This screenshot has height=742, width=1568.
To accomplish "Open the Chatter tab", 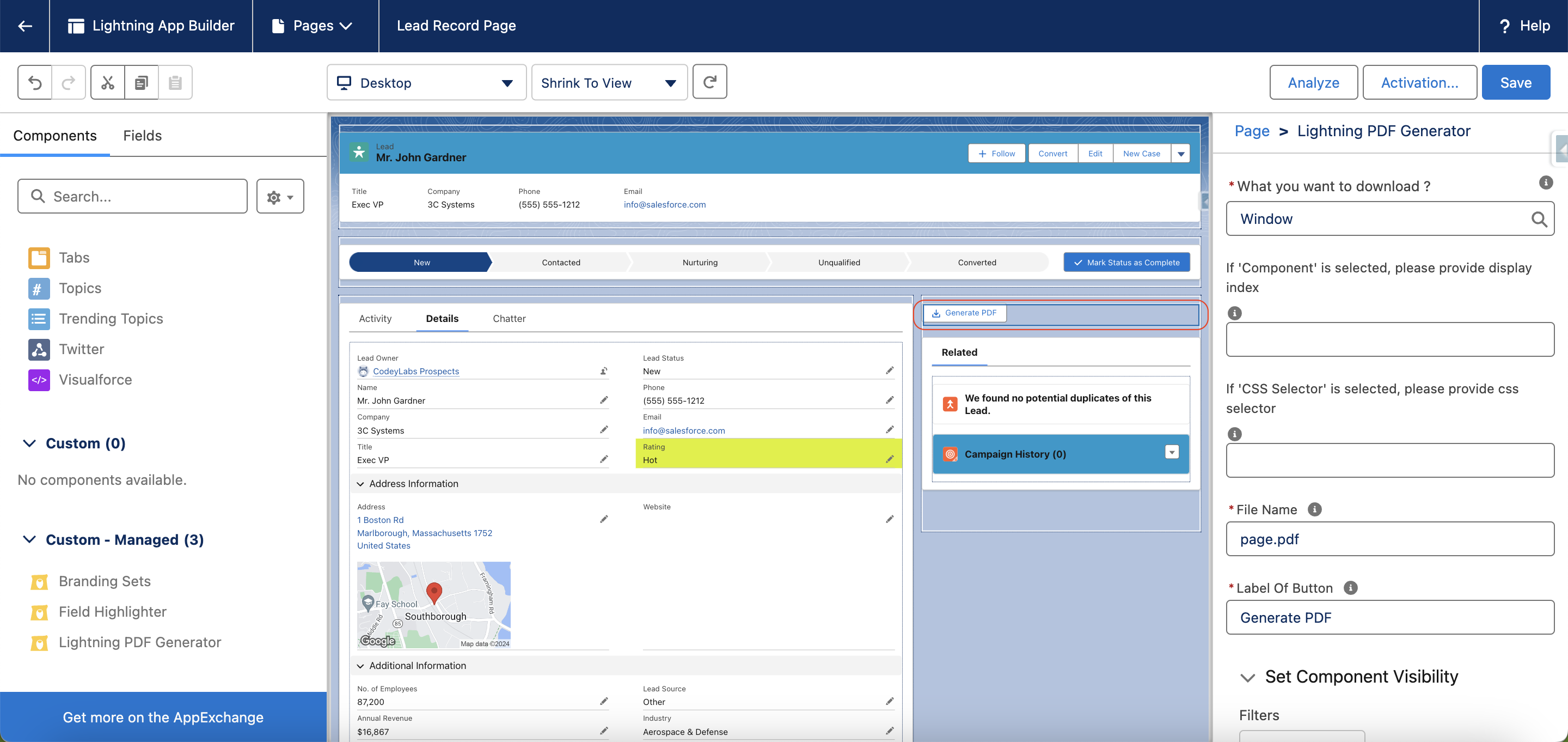I will click(509, 319).
